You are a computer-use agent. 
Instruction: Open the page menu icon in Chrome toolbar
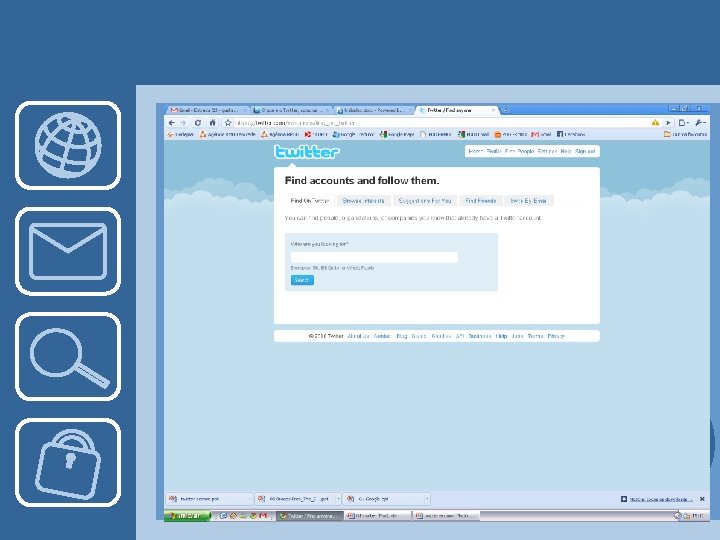tap(684, 123)
